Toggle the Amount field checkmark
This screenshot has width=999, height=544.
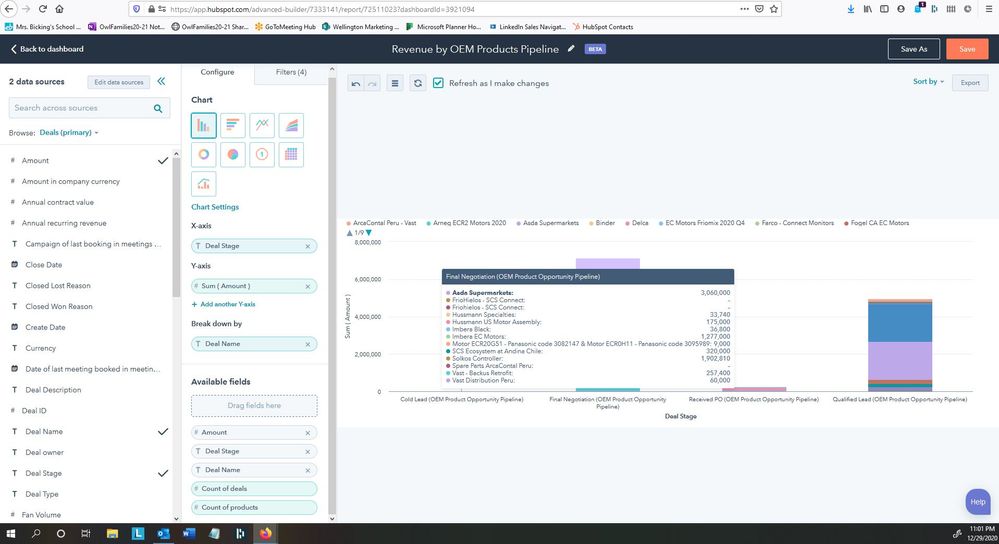click(x=163, y=161)
